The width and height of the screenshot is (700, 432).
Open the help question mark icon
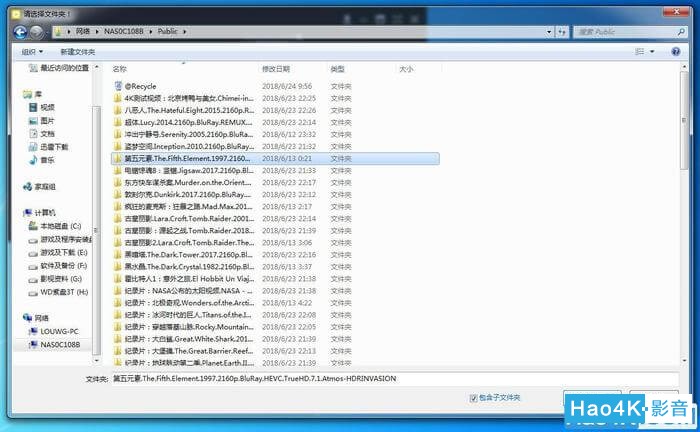tap(675, 52)
